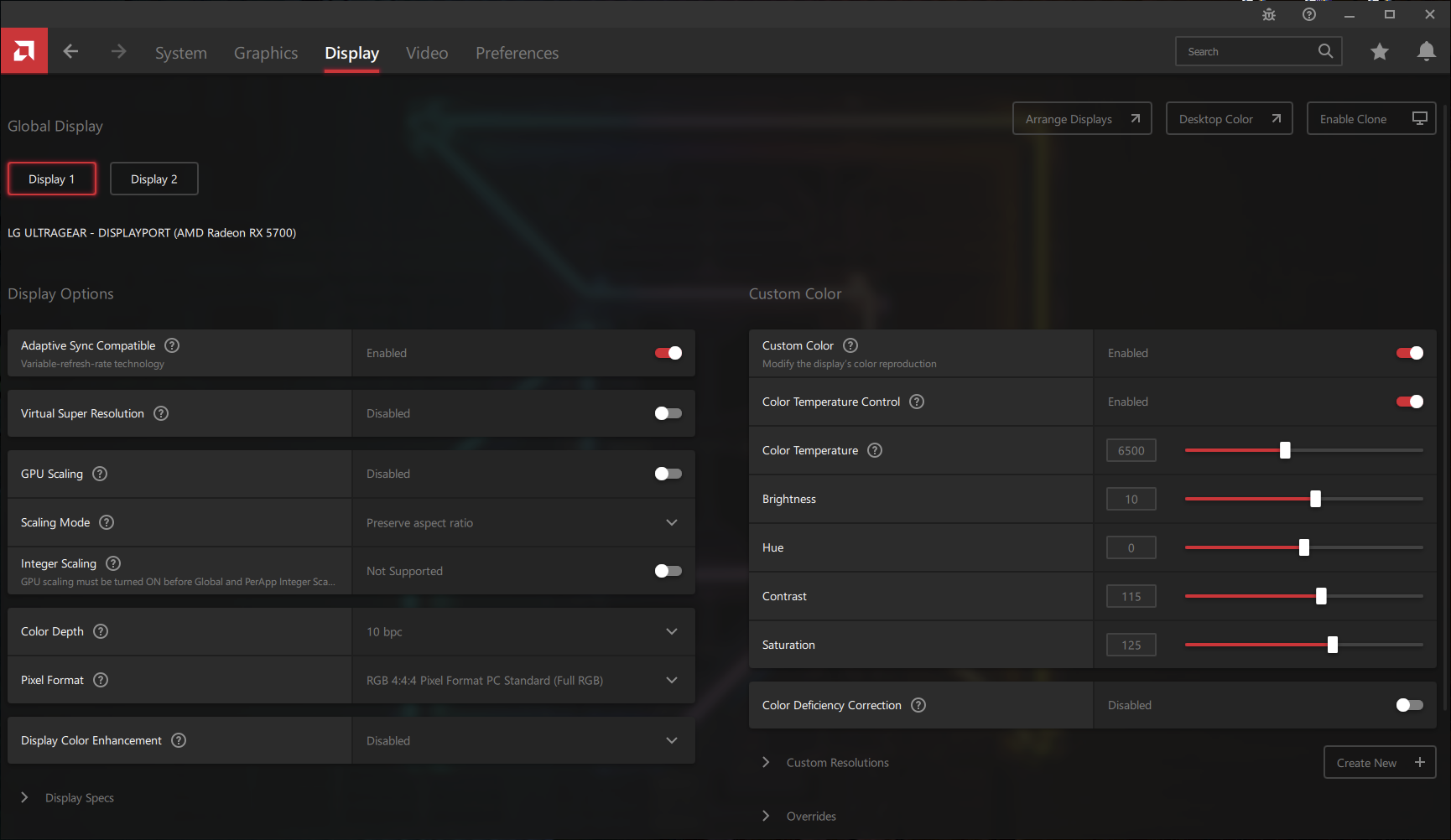Adjust the Saturation slider handle
The width and height of the screenshot is (1451, 840).
click(x=1333, y=645)
